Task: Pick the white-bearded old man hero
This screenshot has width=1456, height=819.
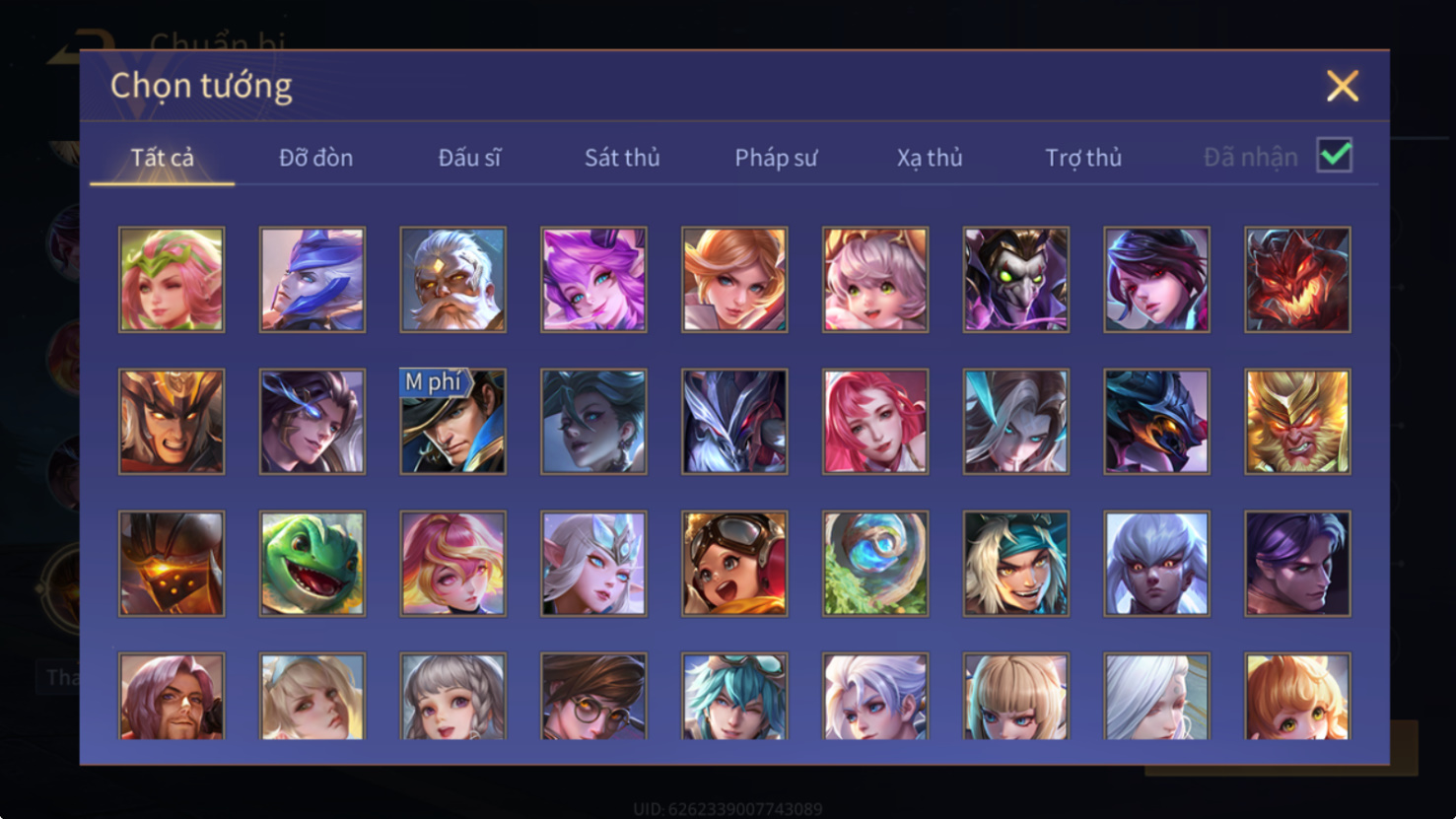Action: click(453, 280)
